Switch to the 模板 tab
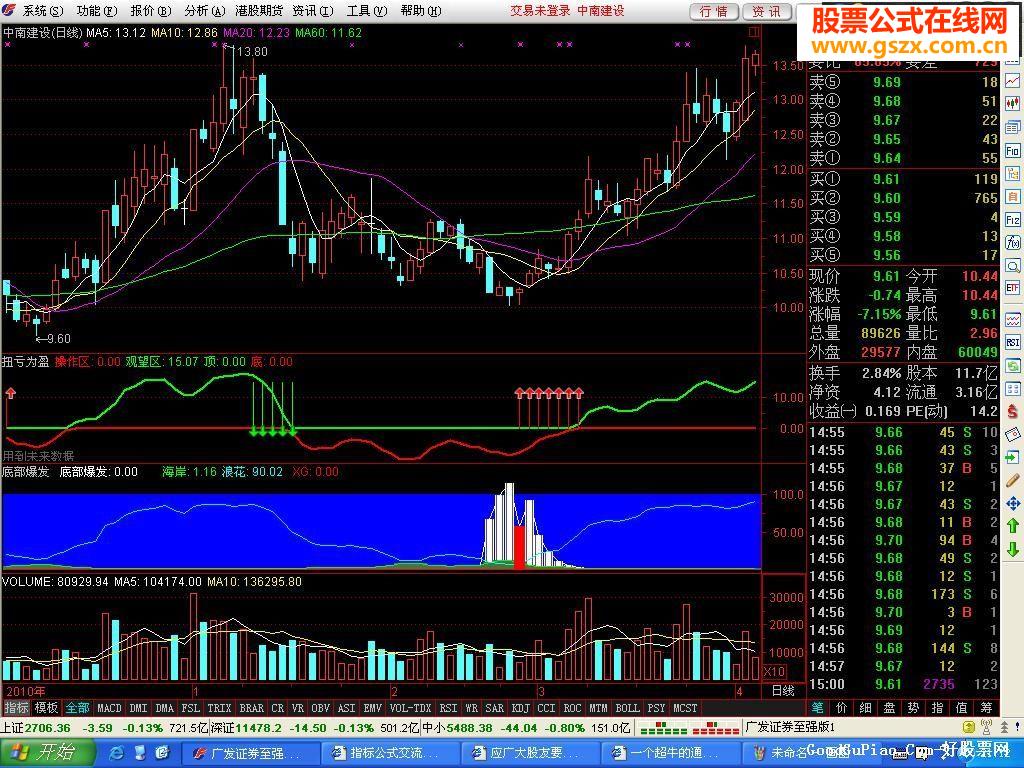 (x=46, y=708)
